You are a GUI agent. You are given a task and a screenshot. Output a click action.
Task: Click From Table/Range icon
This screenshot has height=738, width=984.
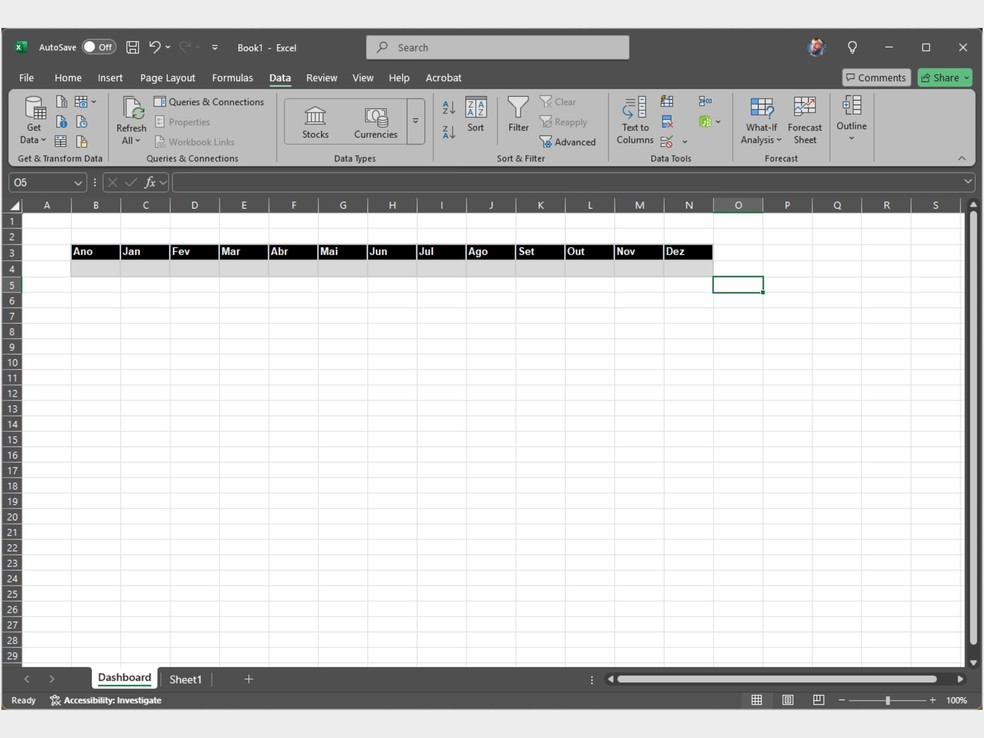click(x=61, y=141)
